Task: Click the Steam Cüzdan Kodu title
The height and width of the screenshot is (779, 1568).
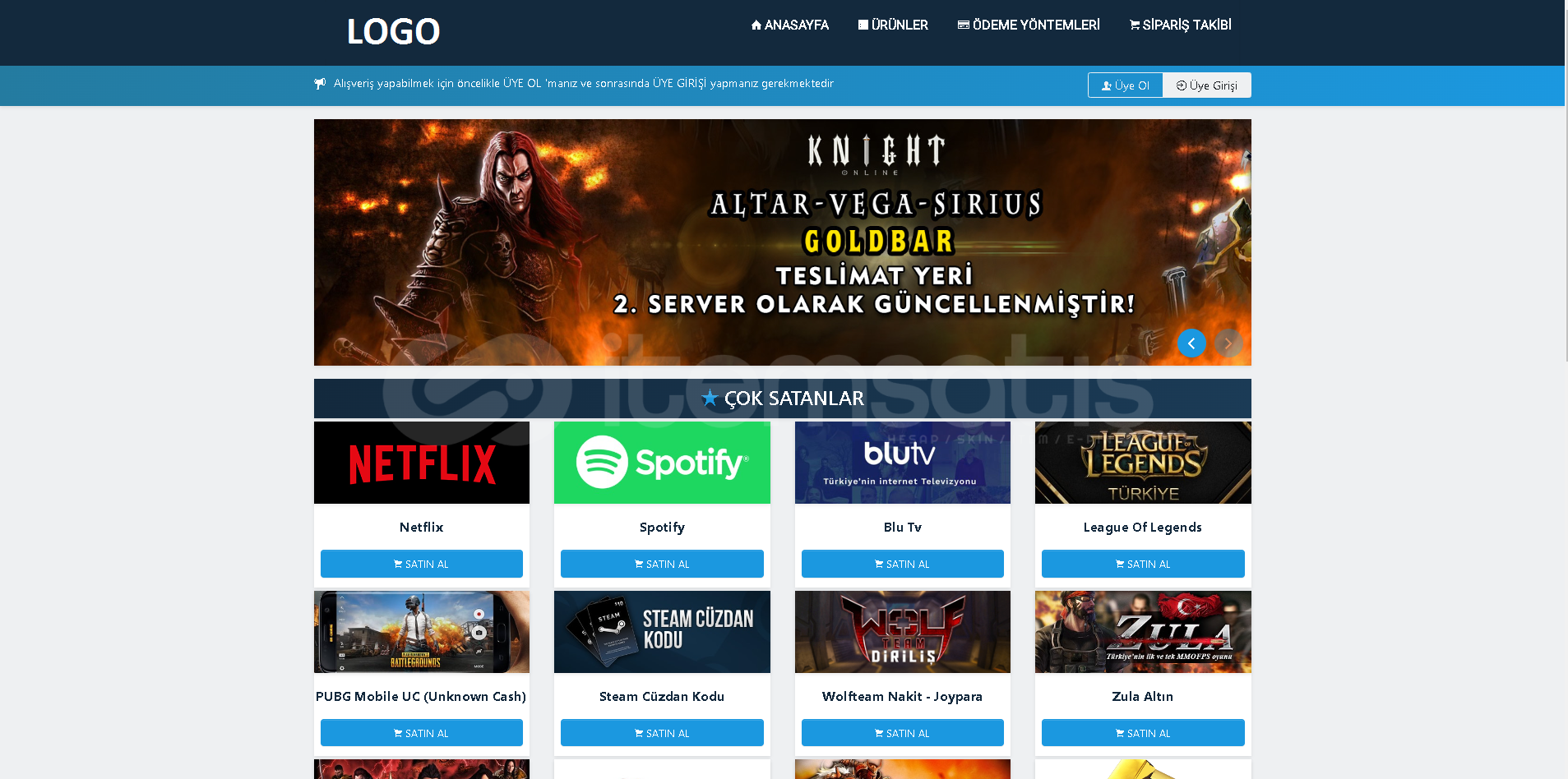Action: pos(662,697)
